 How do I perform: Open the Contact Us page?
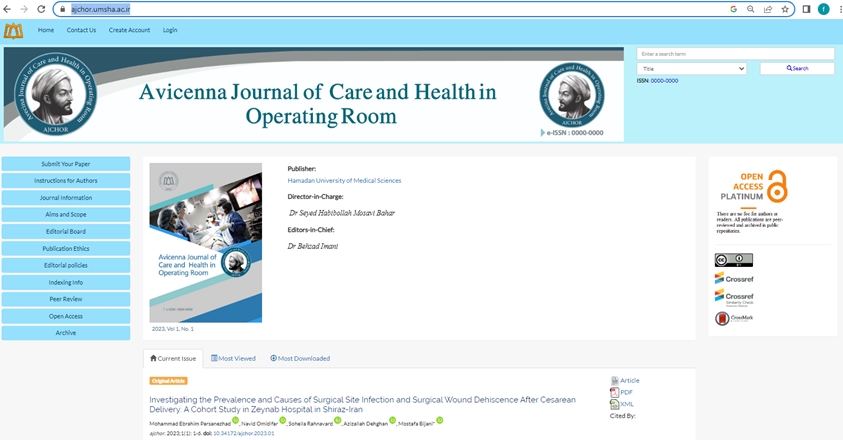(81, 30)
